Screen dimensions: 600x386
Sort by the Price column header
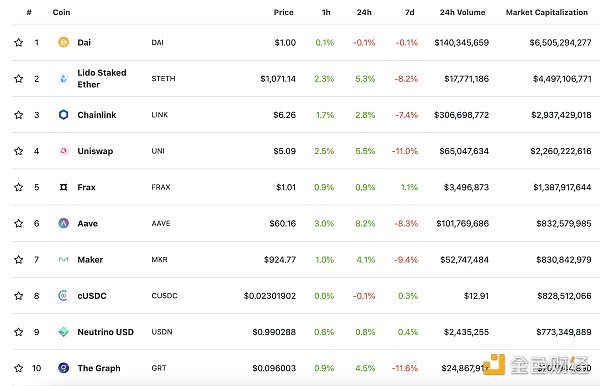(x=284, y=12)
